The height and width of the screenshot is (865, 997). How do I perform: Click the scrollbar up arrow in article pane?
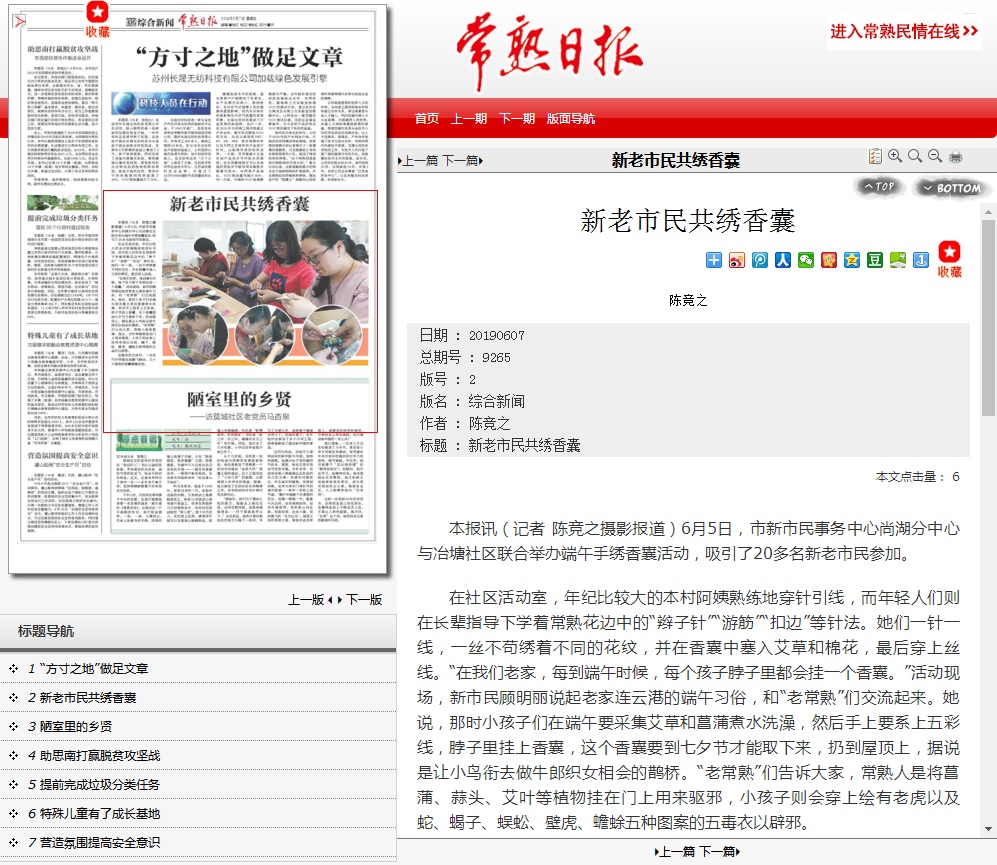(988, 212)
